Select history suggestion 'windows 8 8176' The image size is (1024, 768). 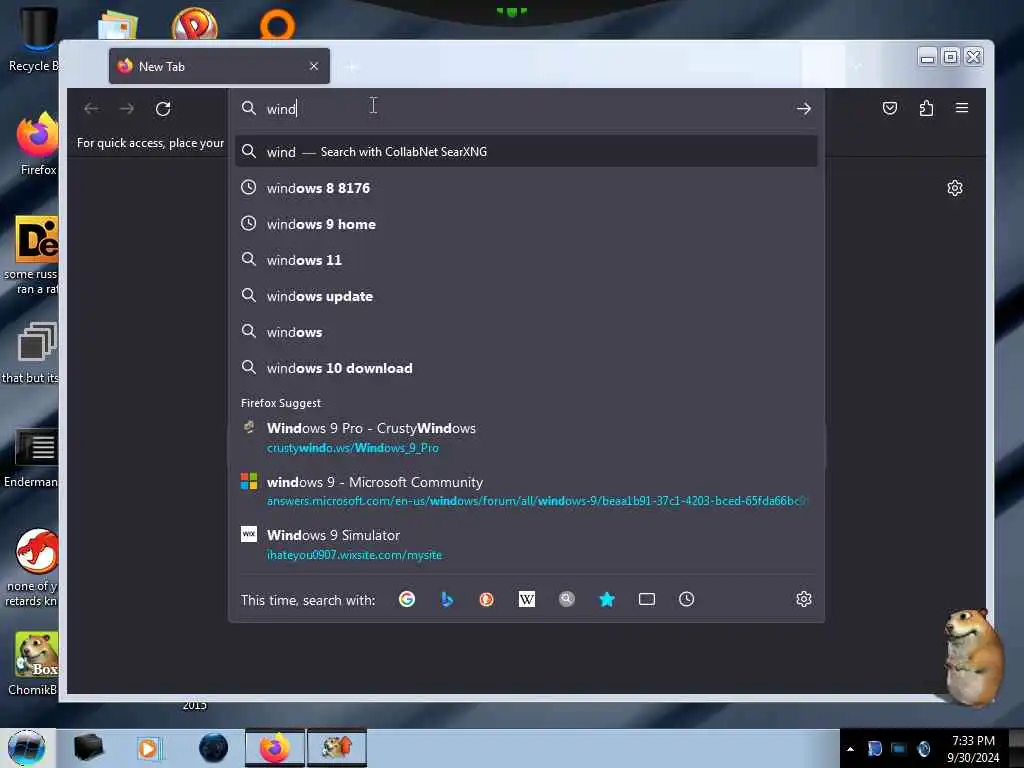click(526, 188)
